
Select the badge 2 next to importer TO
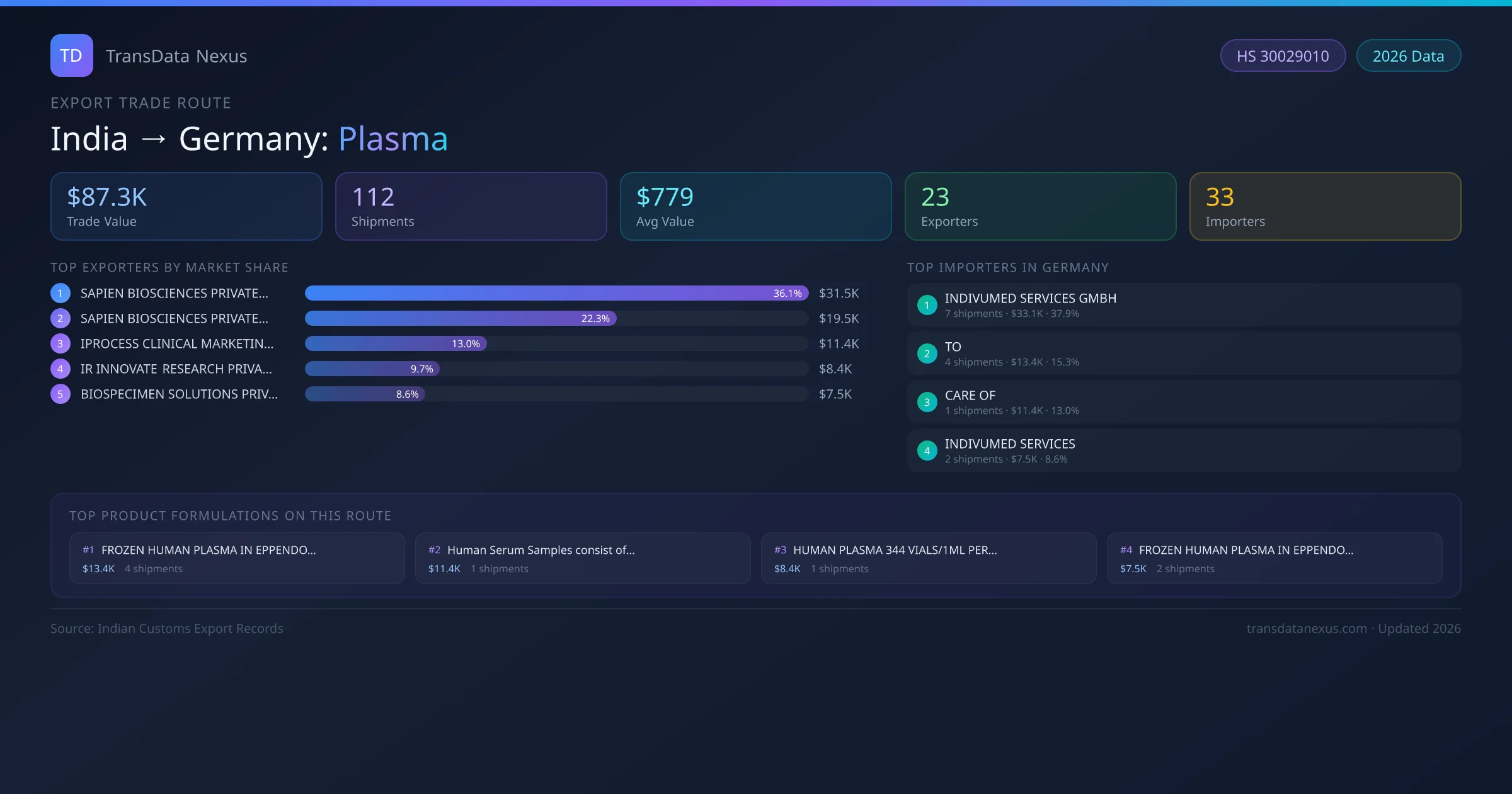click(x=927, y=354)
